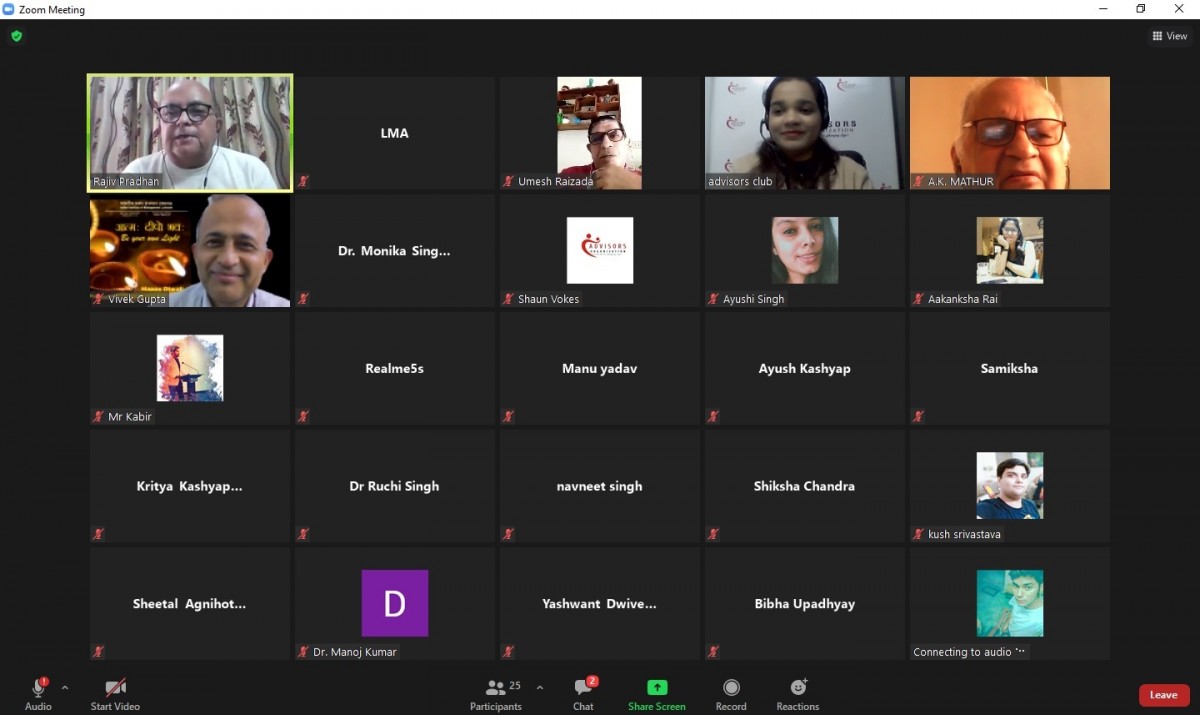Select the advisors club video tile
Viewport: 1200px width, 715px height.
[x=804, y=132]
